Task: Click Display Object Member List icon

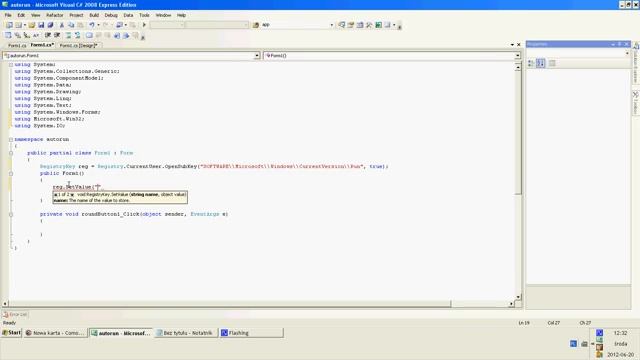Action: (x=9, y=36)
